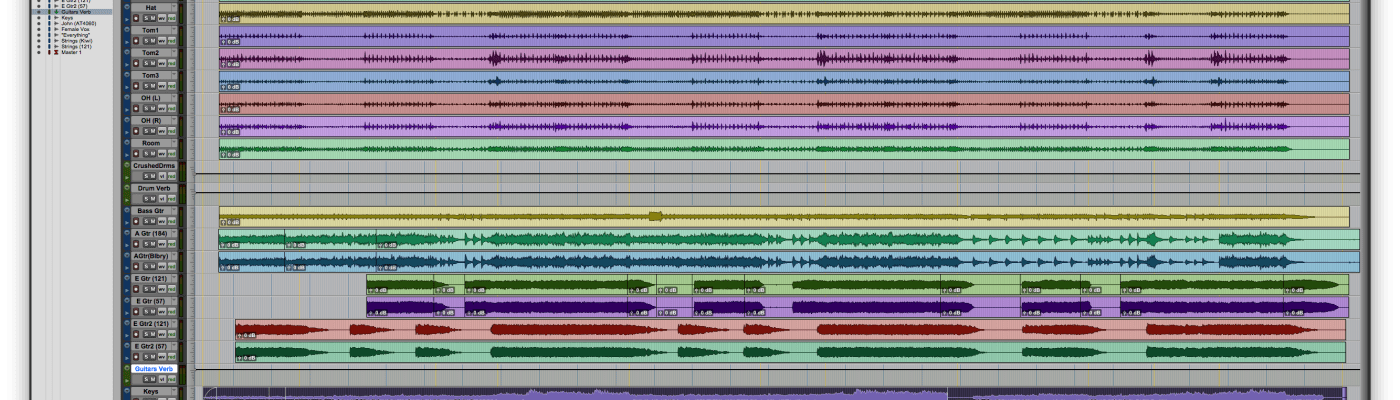Click the clip gain fader icon on Bass Gtr clip

[224, 224]
